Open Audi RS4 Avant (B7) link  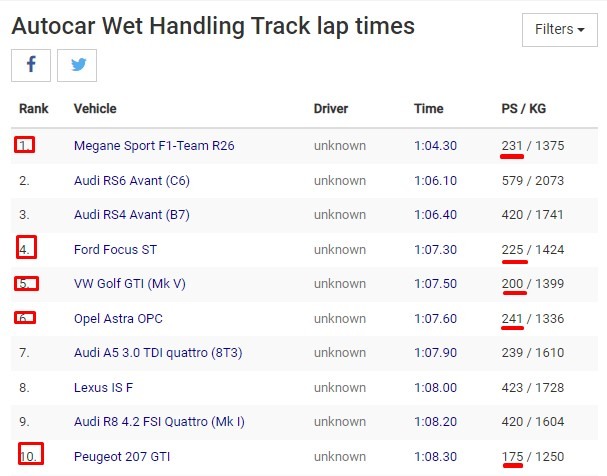132,214
